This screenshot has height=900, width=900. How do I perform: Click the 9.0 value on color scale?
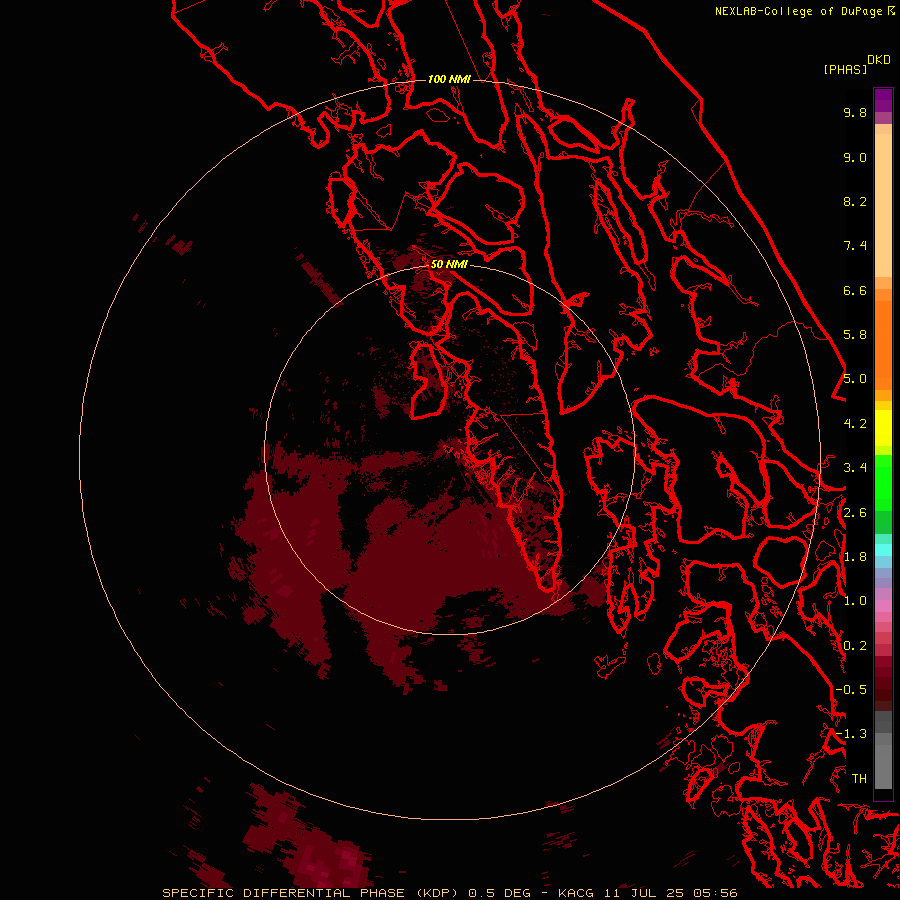coord(855,157)
